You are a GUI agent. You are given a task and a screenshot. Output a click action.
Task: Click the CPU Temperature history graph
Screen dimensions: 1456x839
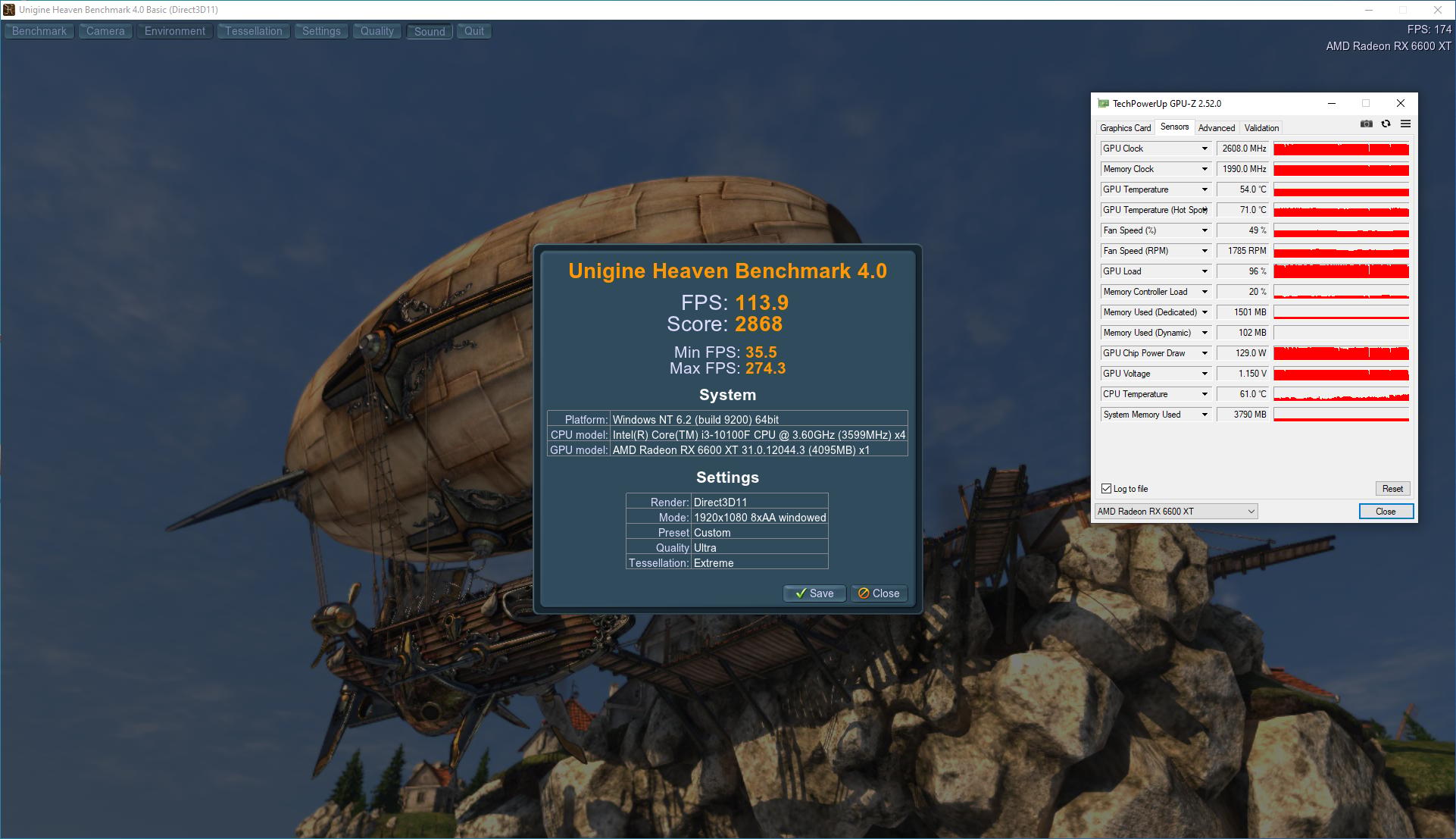tap(1341, 394)
